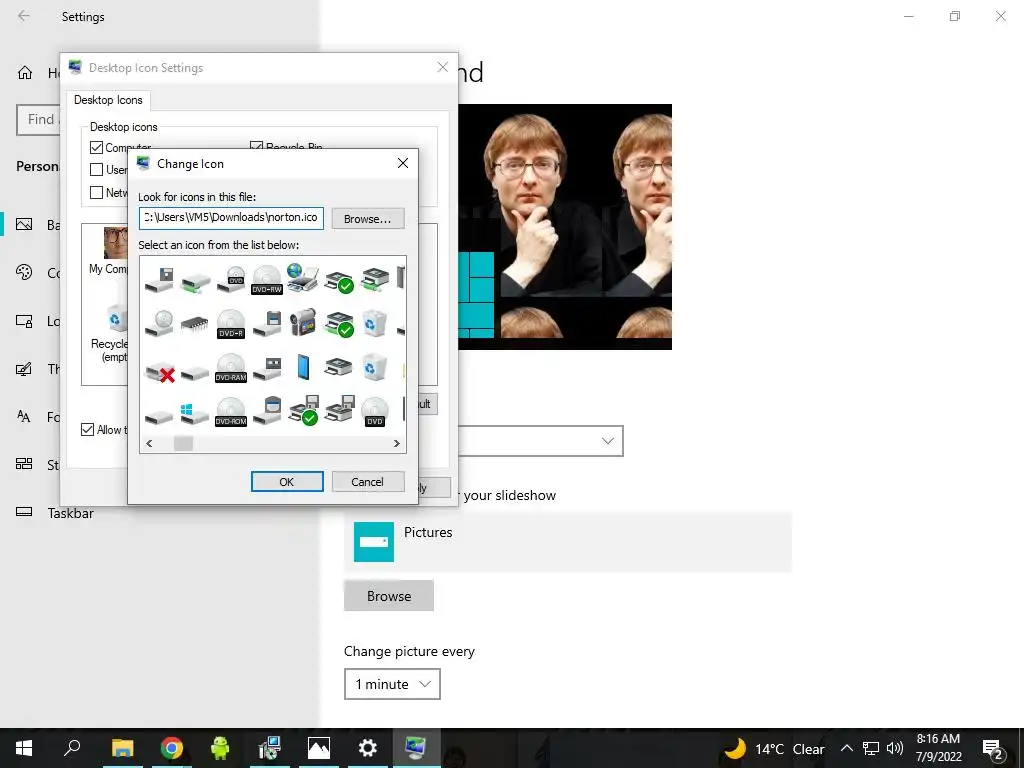Select the DVD-ROM disc icon
Viewport: 1024px width, 768px height.
(231, 412)
